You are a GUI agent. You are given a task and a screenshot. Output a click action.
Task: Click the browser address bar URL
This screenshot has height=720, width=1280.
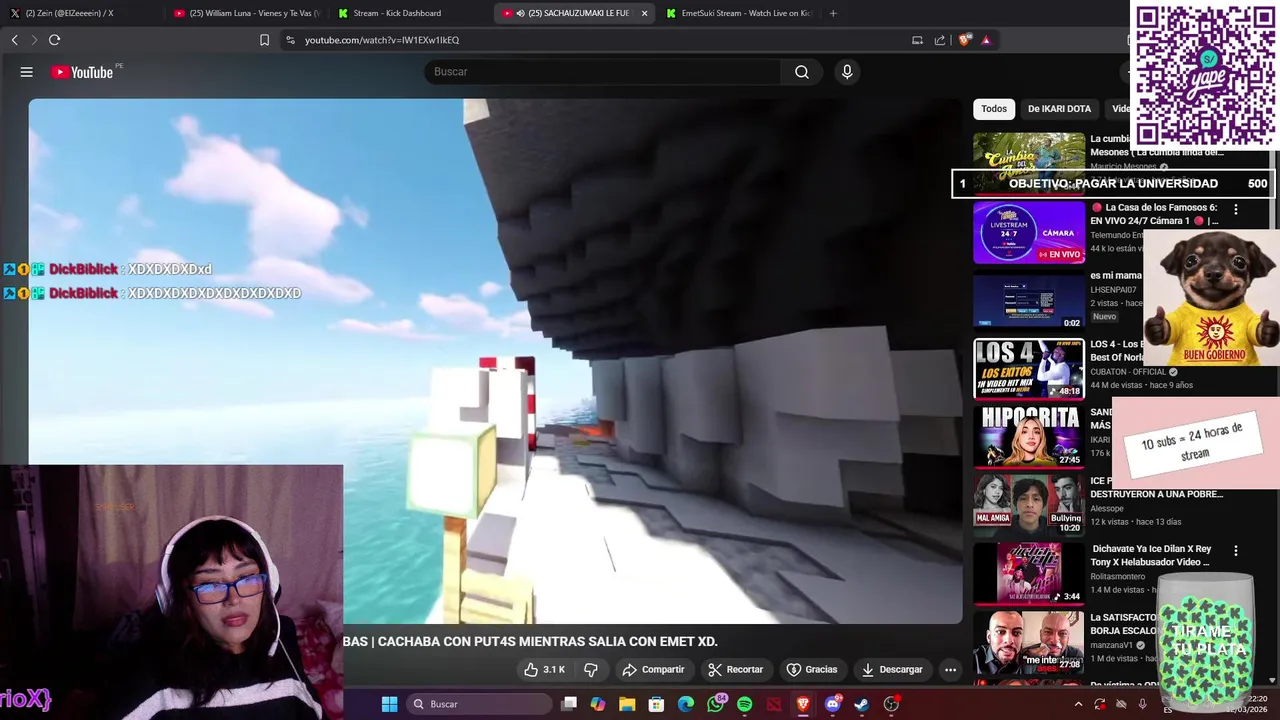pos(382,40)
